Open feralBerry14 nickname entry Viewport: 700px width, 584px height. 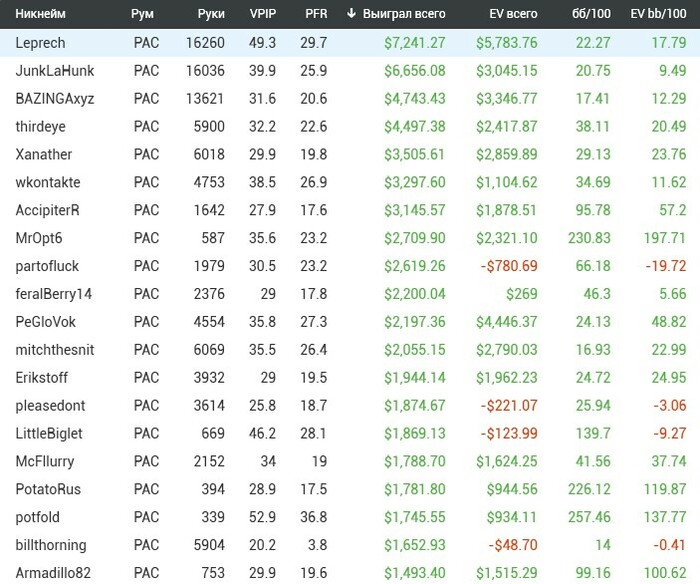click(x=54, y=294)
